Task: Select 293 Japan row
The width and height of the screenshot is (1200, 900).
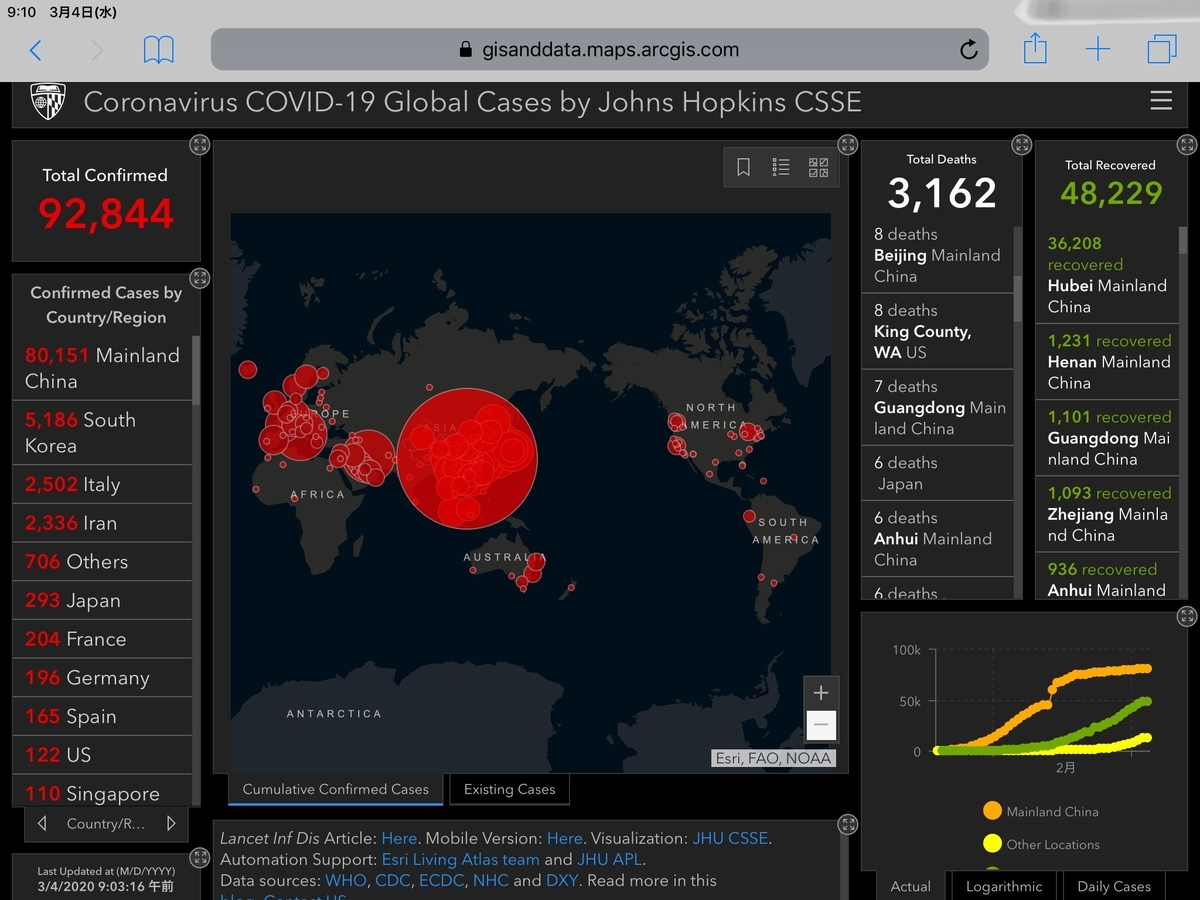Action: point(102,600)
